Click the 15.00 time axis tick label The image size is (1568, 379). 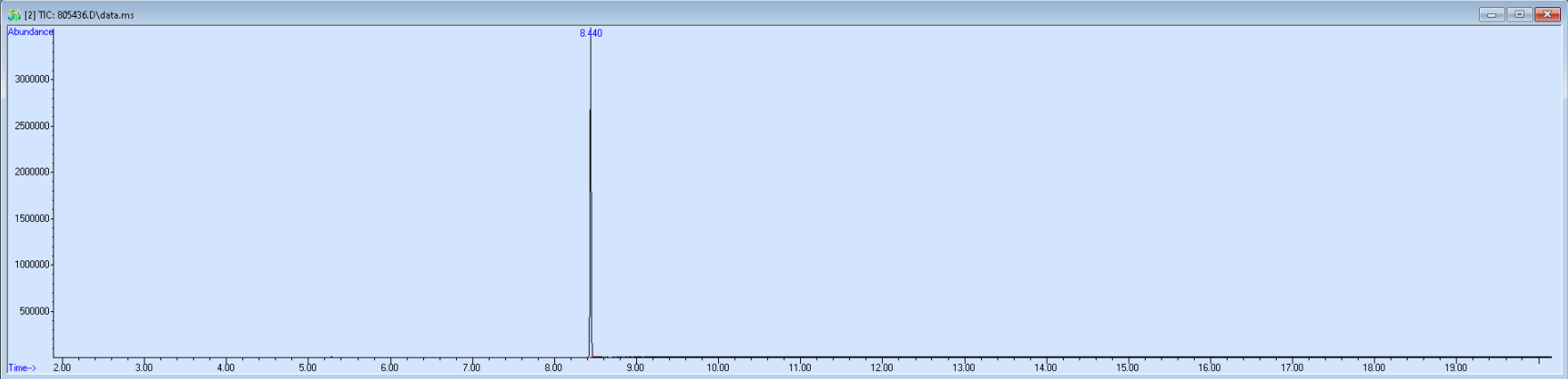pos(1128,367)
